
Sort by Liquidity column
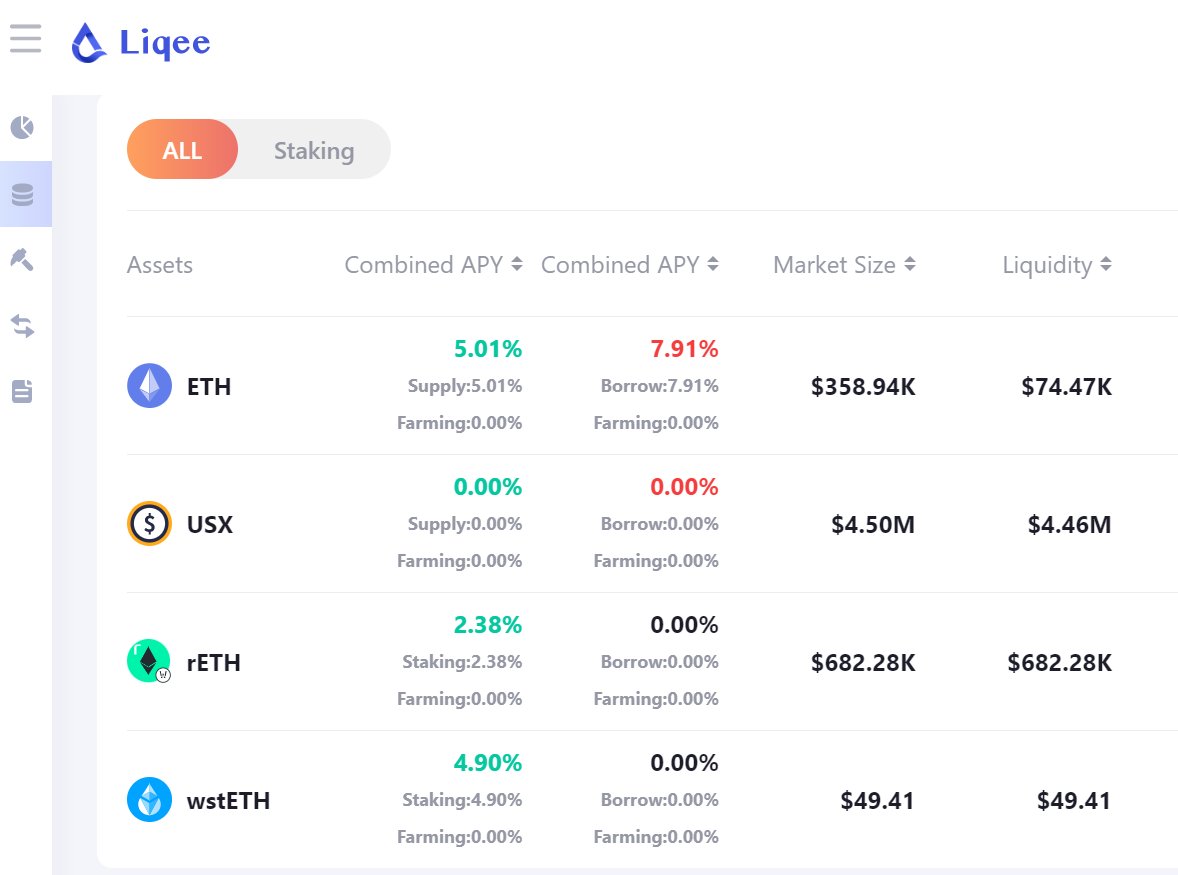click(x=1057, y=264)
